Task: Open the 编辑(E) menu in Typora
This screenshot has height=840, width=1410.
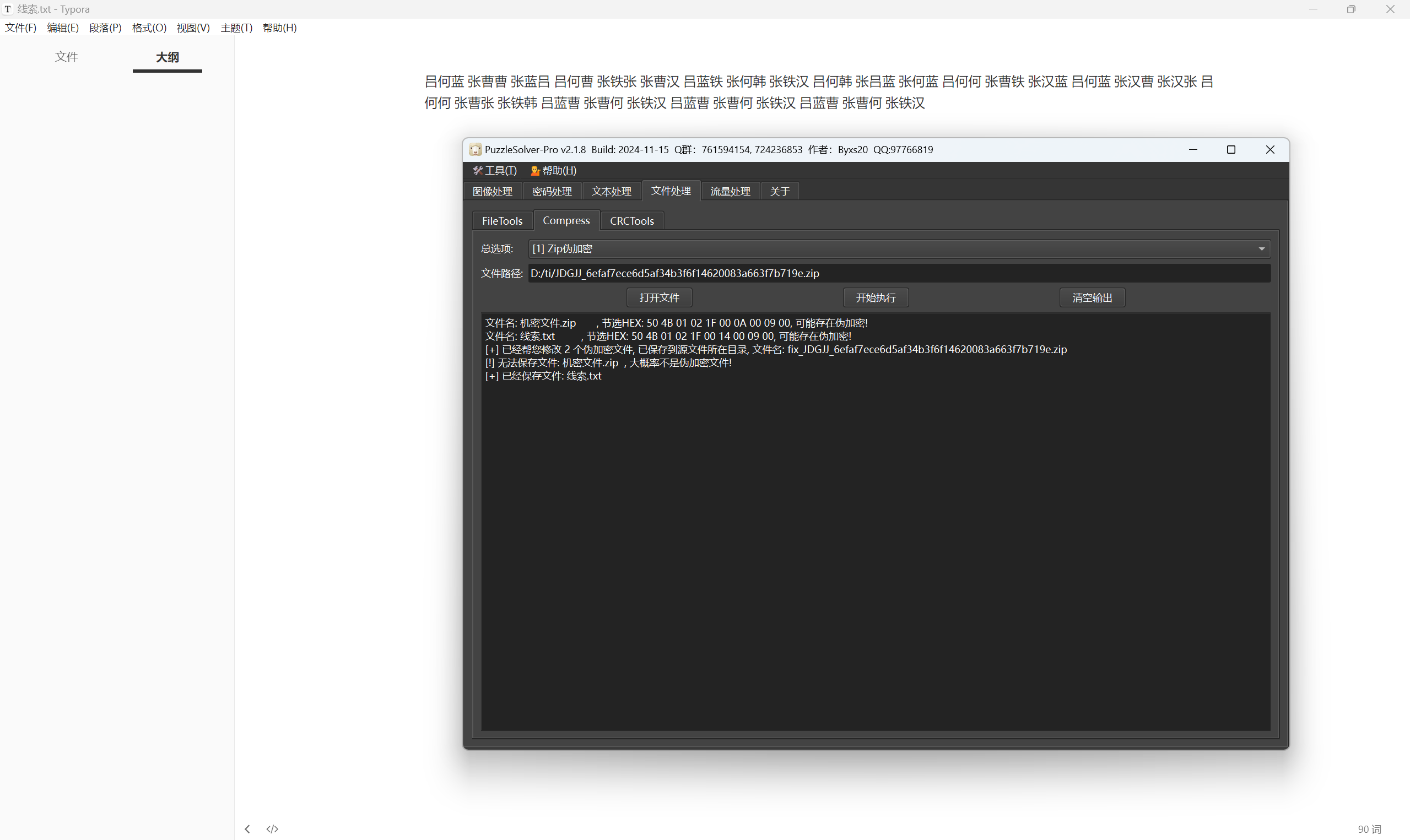Action: click(x=63, y=28)
